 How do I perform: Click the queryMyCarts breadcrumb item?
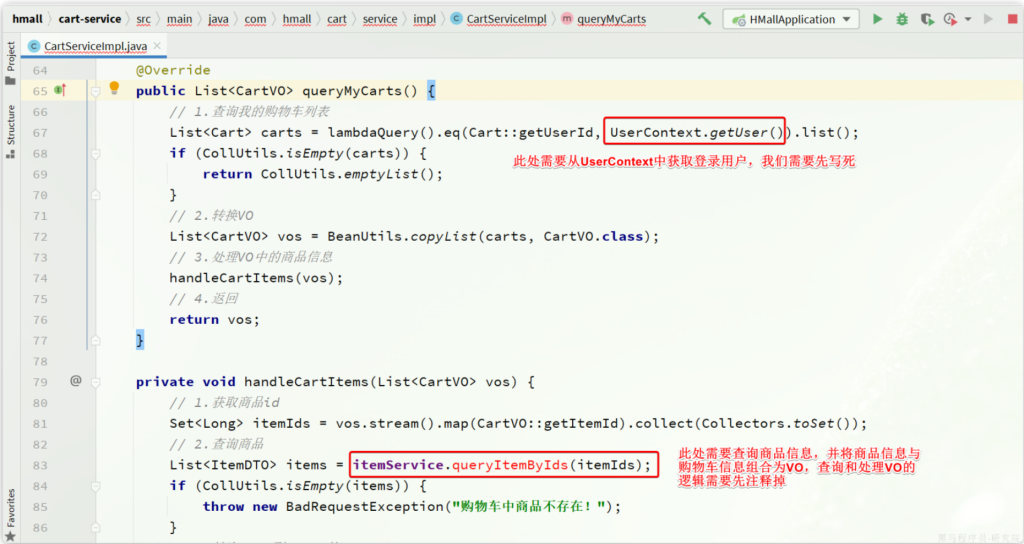coord(611,19)
